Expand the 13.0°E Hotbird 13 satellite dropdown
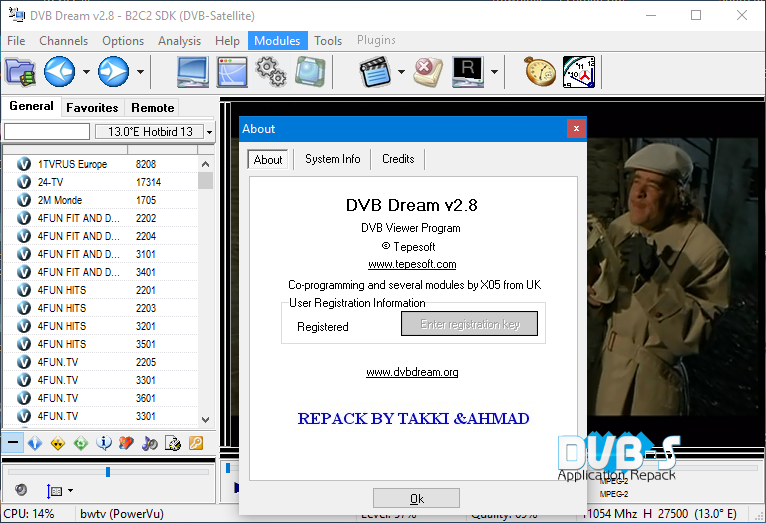This screenshot has height=523, width=766. coord(209,132)
